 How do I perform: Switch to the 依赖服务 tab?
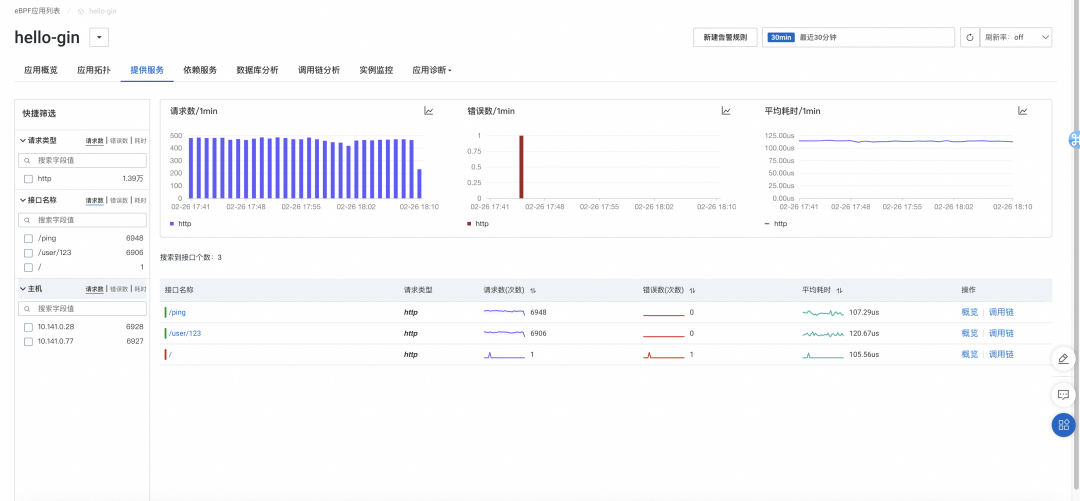point(200,70)
